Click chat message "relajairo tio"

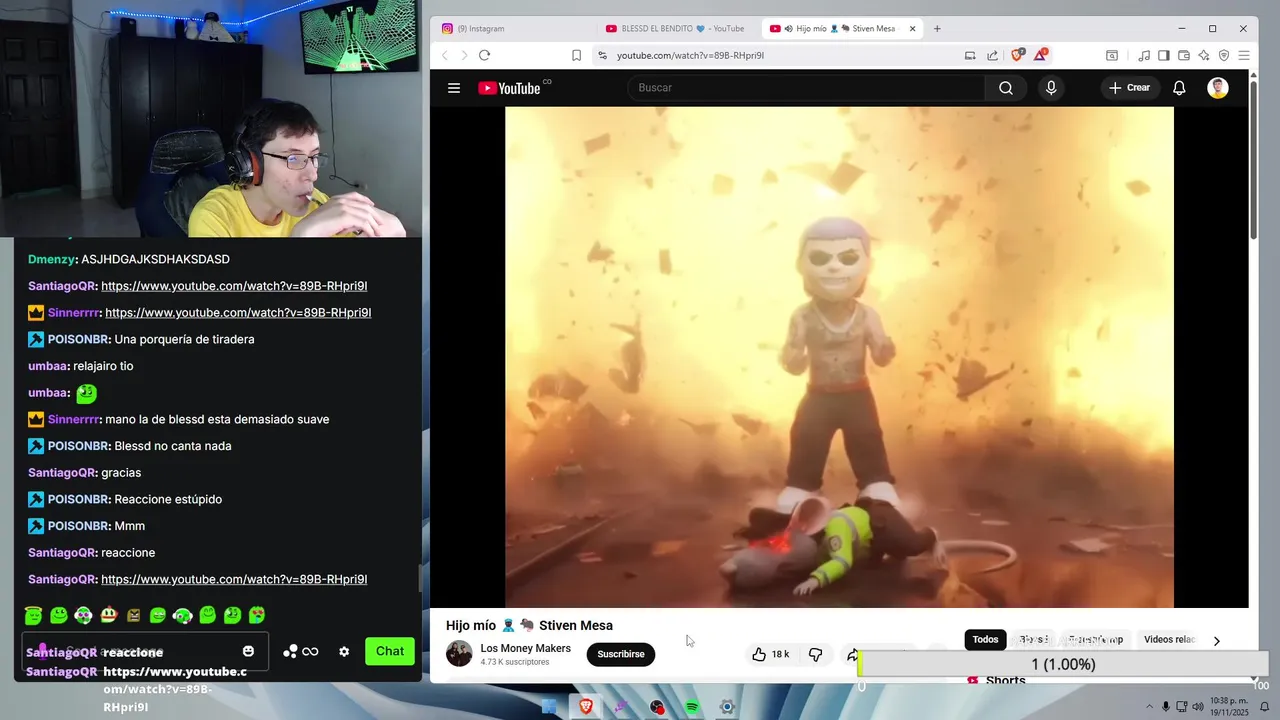[103, 366]
